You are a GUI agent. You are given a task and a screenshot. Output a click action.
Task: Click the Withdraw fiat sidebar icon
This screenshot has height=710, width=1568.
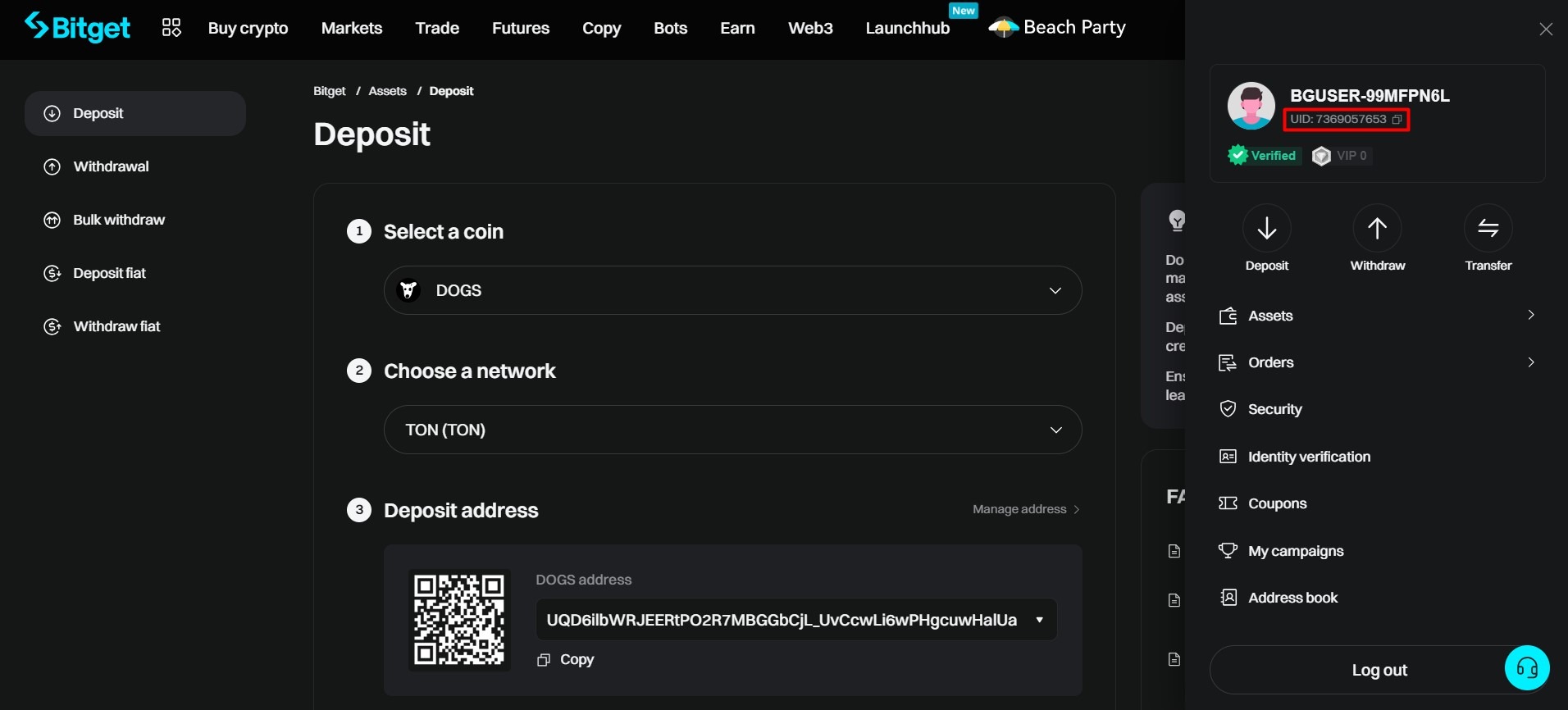52,326
